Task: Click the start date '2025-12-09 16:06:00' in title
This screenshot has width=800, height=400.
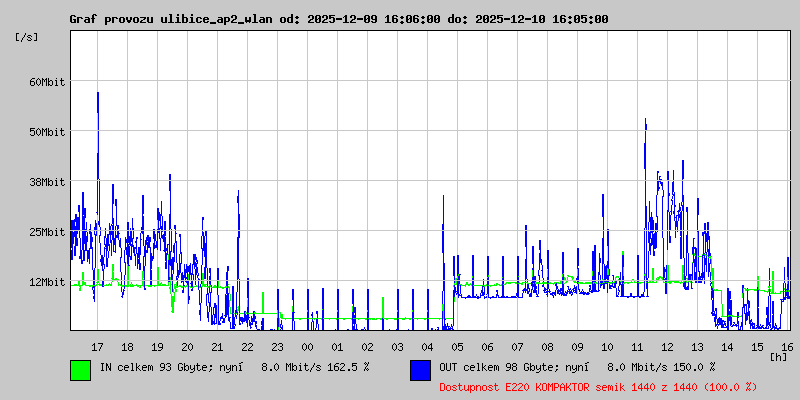Action: (x=370, y=19)
